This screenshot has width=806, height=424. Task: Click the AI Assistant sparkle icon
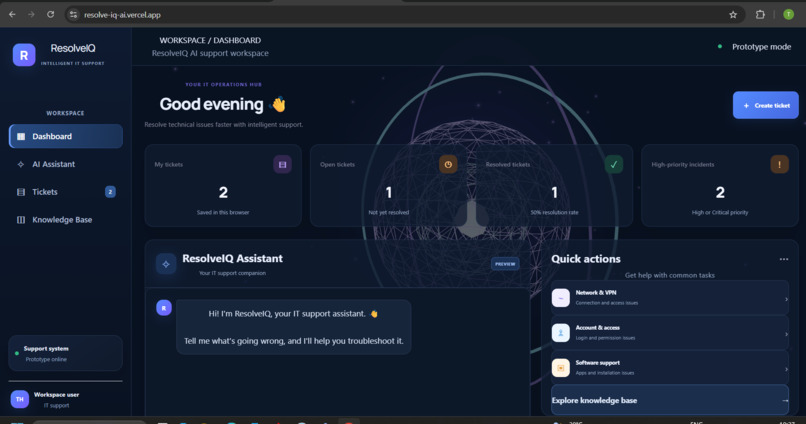(x=21, y=164)
